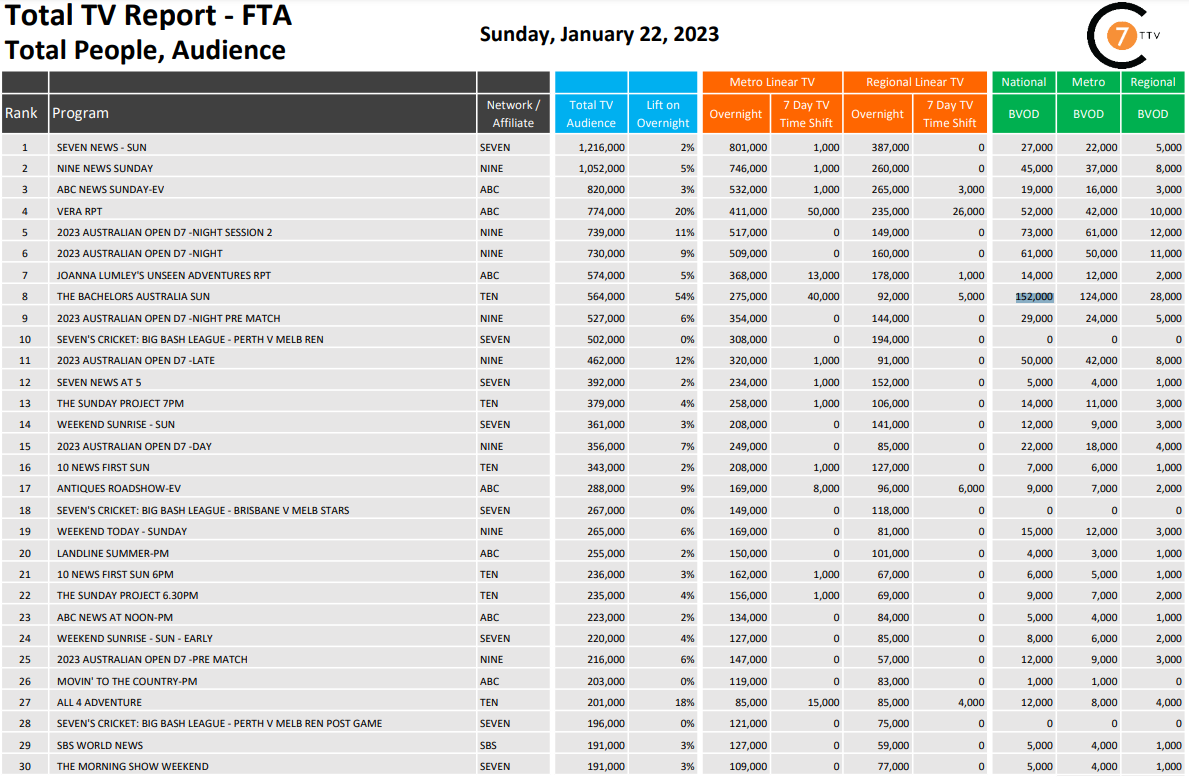Click the Sunday, January 22, 2023 date
Image resolution: width=1189 pixels, height=777 pixels.
click(599, 34)
